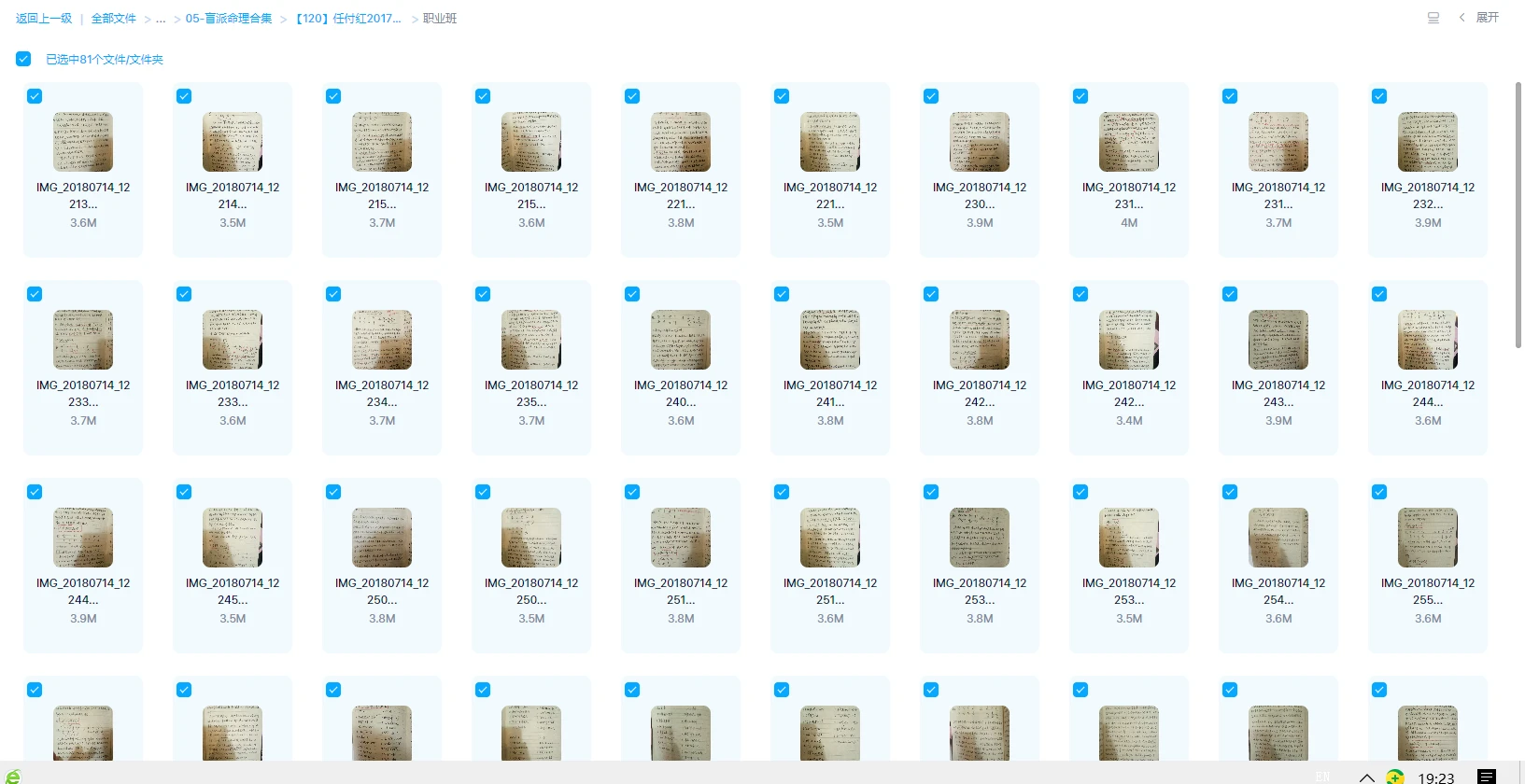This screenshot has width=1525, height=784.
Task: Toggle the select-all checkbox beside 已选中81个文件
Action: (x=23, y=59)
